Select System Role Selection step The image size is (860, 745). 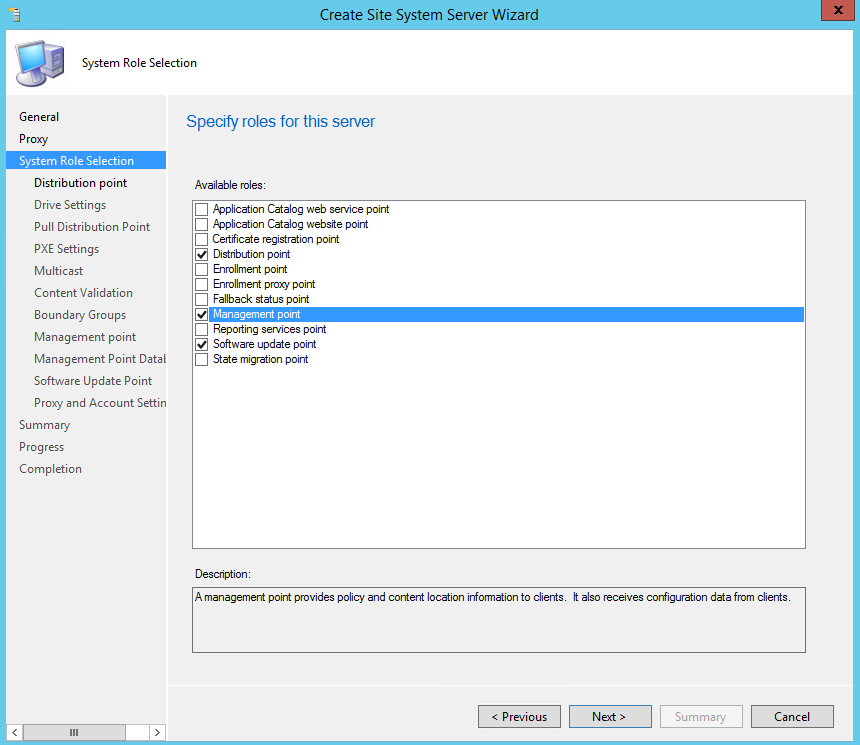click(86, 161)
